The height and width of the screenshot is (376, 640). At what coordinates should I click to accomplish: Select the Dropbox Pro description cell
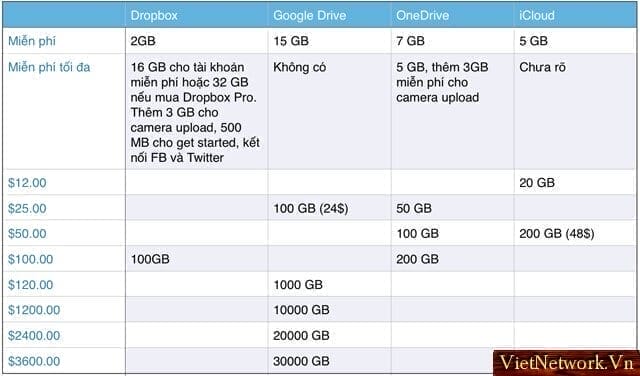(196, 112)
